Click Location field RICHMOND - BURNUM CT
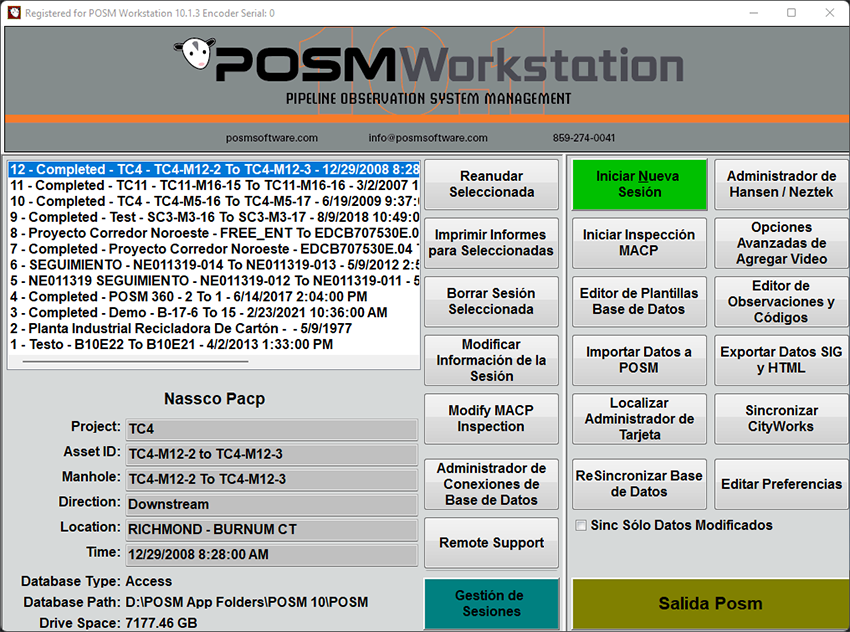 pos(272,530)
